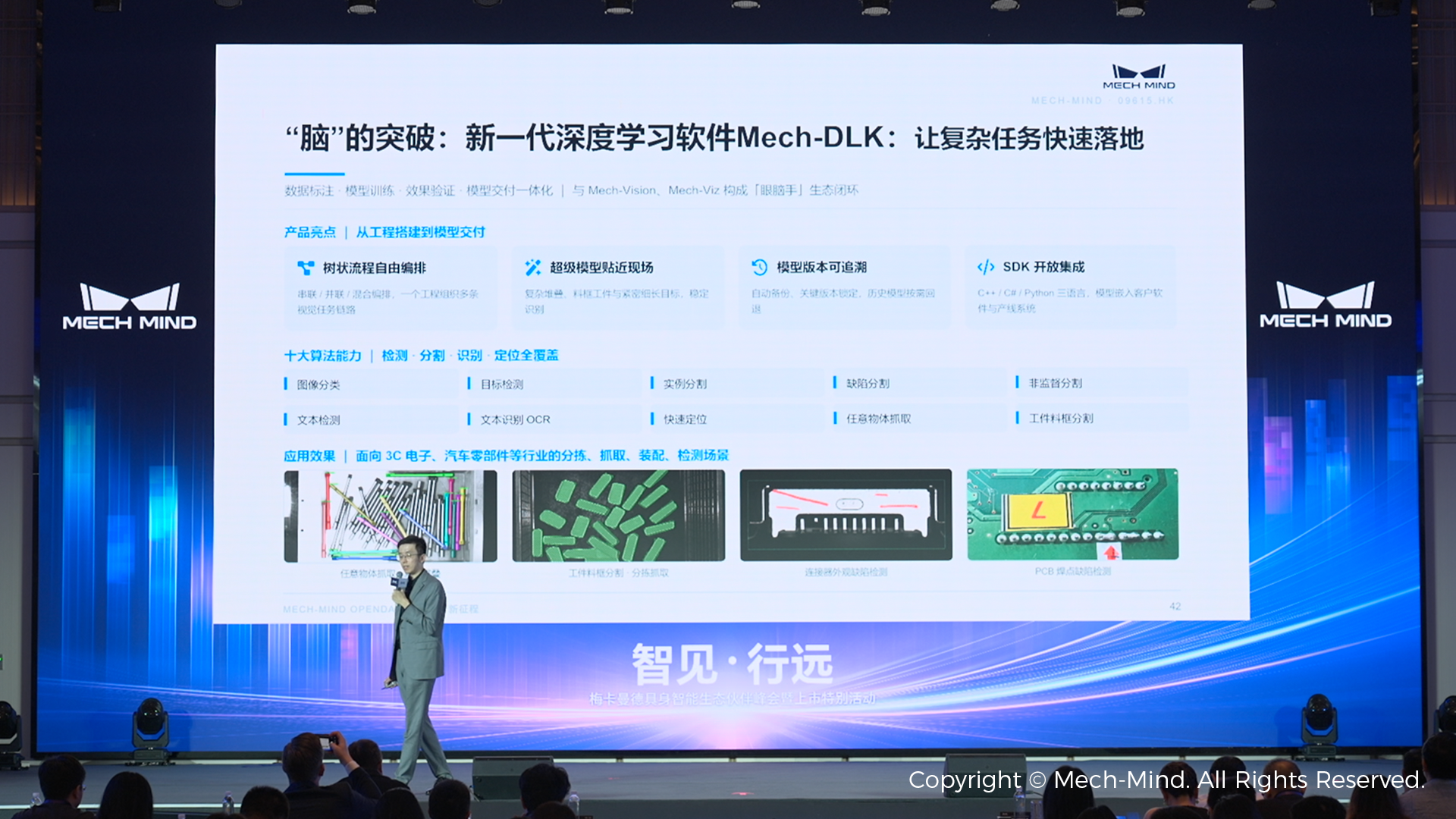
Task: Open the rods picking example image
Action: [x=391, y=516]
